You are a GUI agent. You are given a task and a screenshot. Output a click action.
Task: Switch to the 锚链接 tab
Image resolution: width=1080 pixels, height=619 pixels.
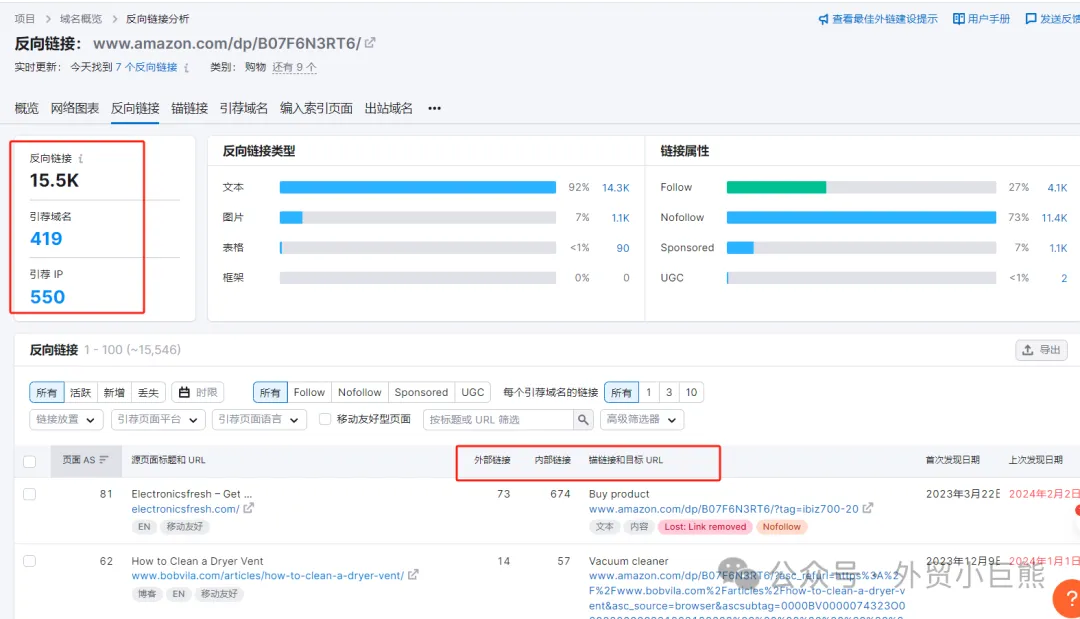click(189, 108)
